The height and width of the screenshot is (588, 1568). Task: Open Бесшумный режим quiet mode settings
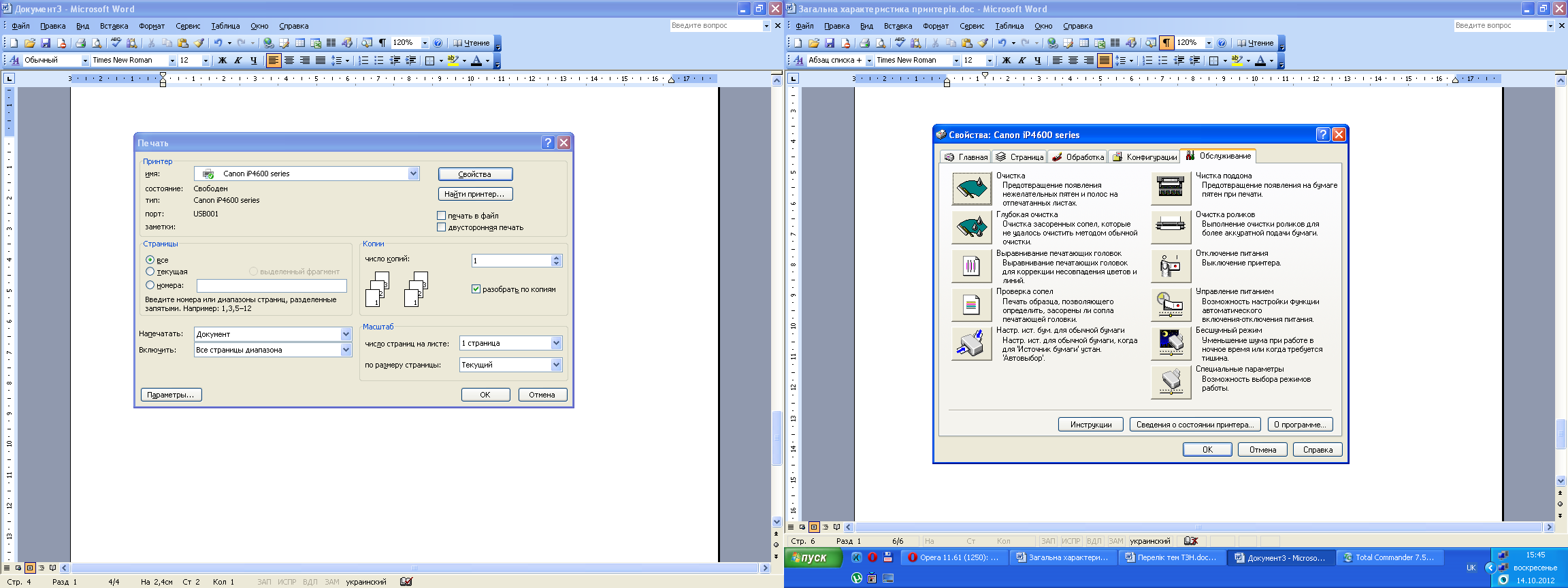coord(1171,344)
